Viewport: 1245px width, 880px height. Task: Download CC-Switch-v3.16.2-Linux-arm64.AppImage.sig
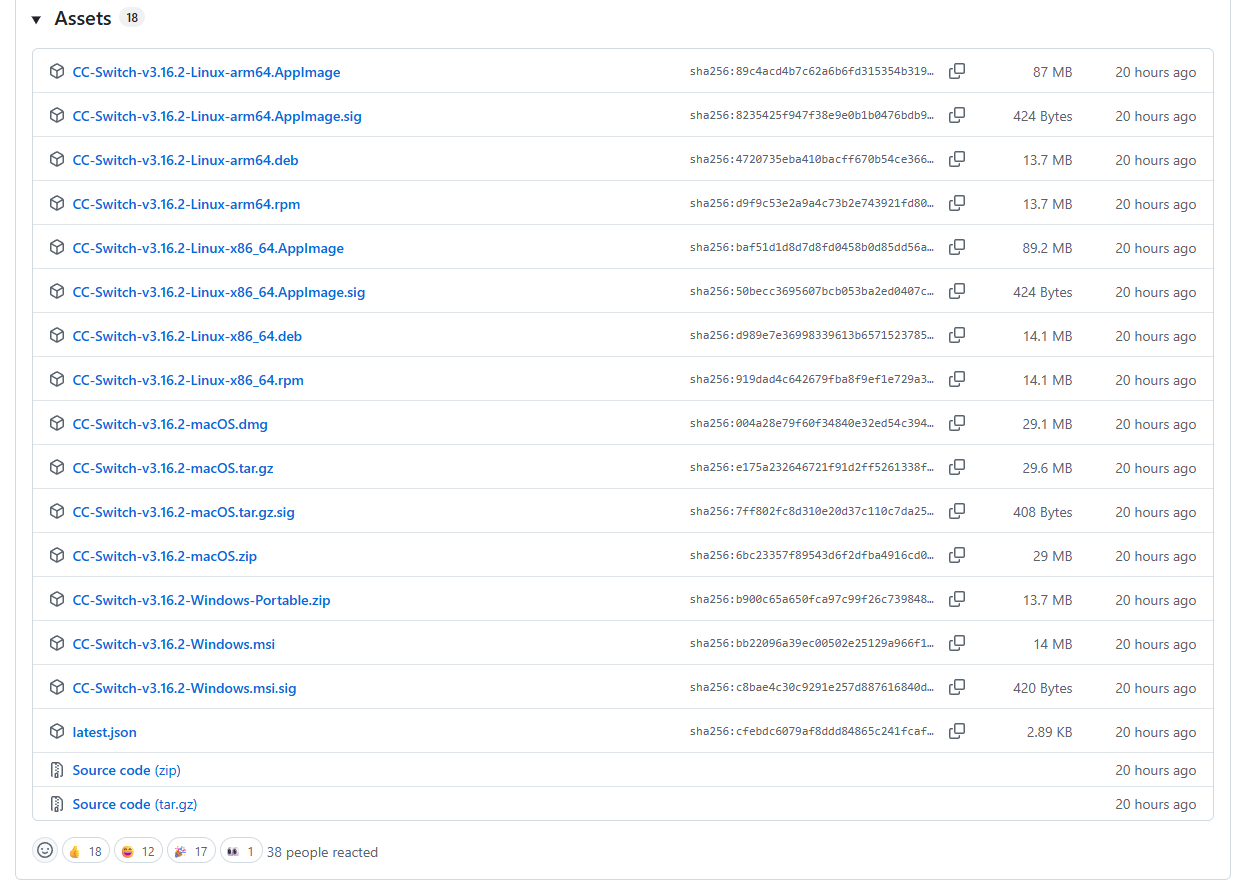[x=217, y=116]
